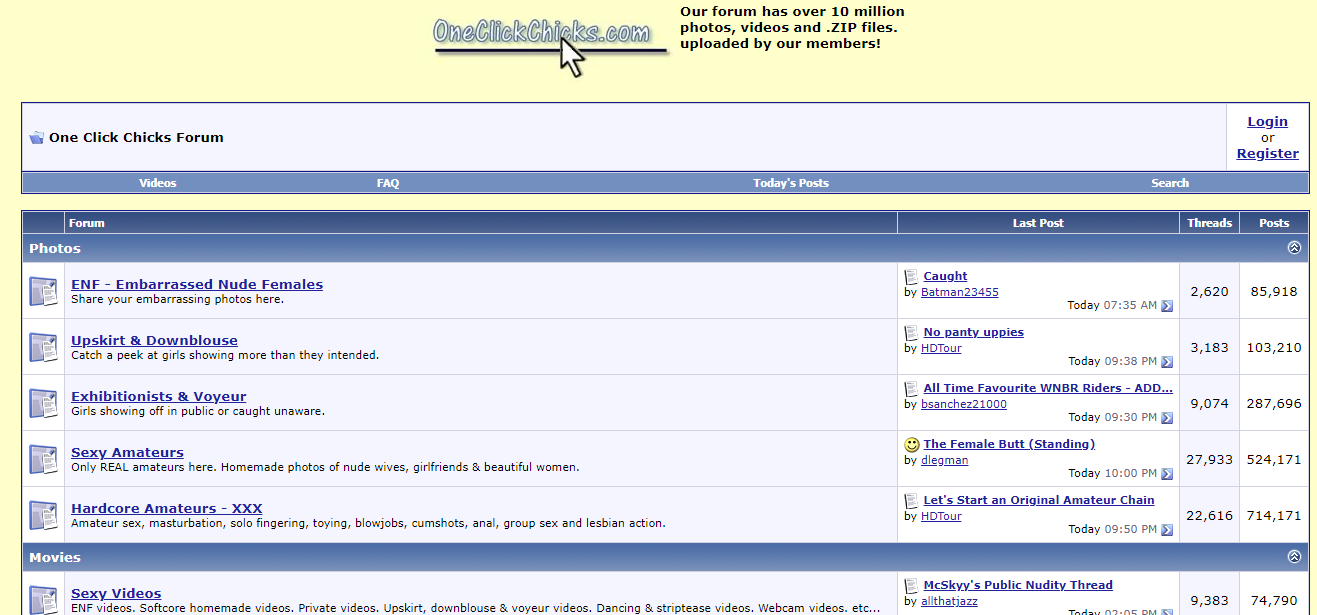
Task: Click the post icon beside the Caught thread
Action: (x=911, y=277)
